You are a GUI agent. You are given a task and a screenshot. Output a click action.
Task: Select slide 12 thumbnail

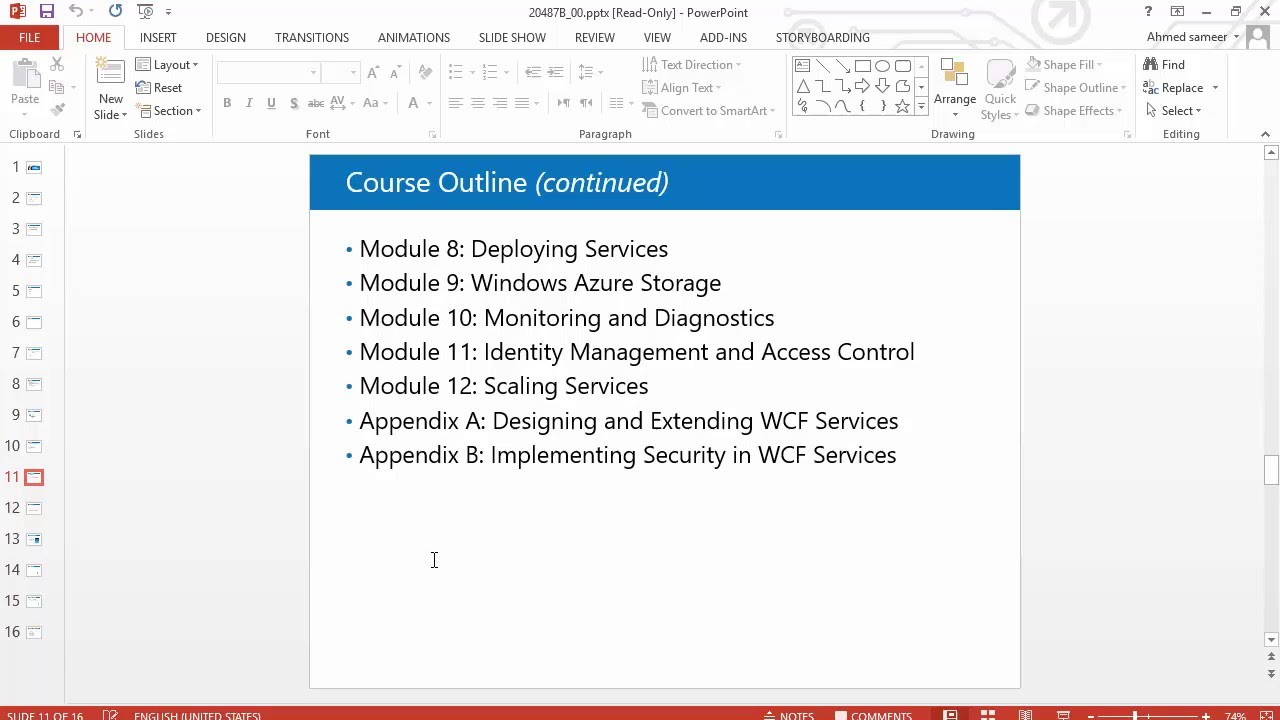(34, 508)
